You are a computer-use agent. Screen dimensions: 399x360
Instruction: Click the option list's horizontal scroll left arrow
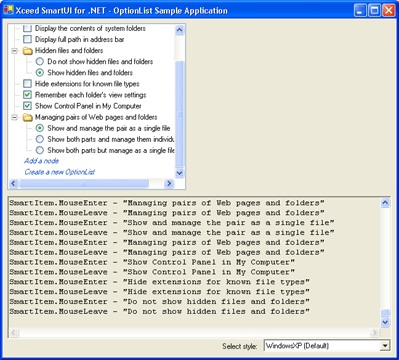pos(14,183)
